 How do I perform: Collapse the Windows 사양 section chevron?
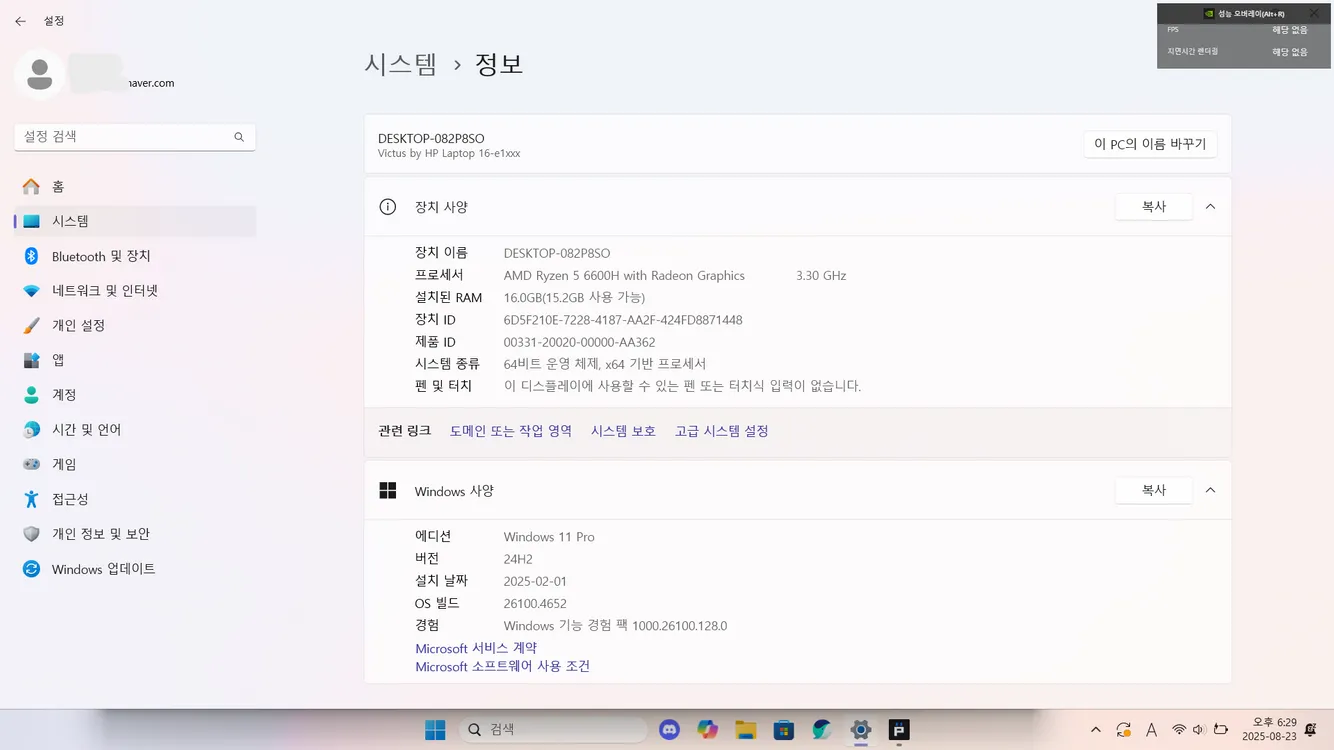(1210, 491)
